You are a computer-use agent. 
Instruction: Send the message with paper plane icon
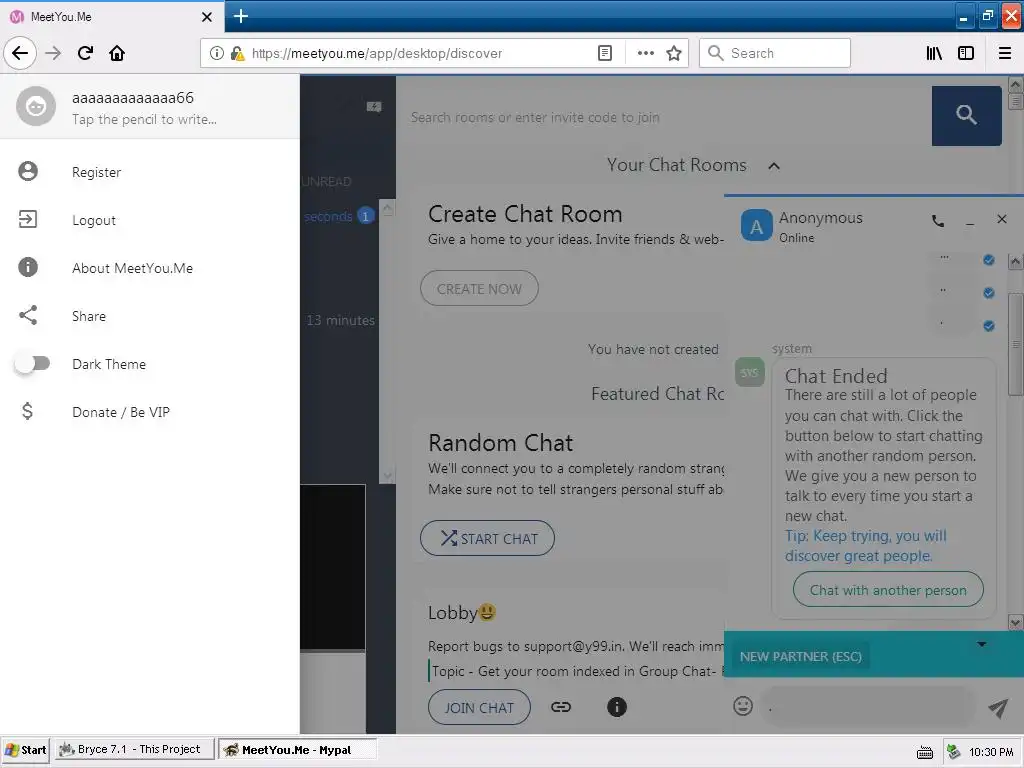click(x=998, y=708)
